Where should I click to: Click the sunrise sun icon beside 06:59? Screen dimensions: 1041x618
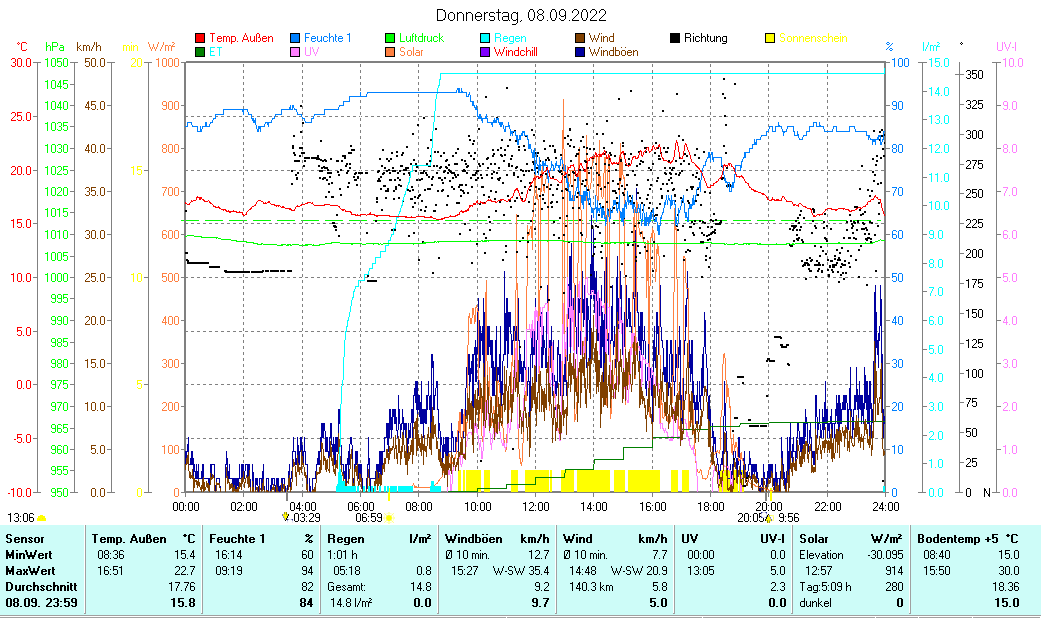389,518
